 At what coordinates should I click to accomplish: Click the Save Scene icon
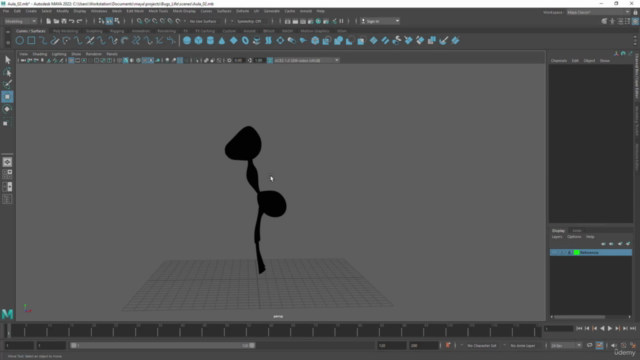pyautogui.click(x=64, y=21)
